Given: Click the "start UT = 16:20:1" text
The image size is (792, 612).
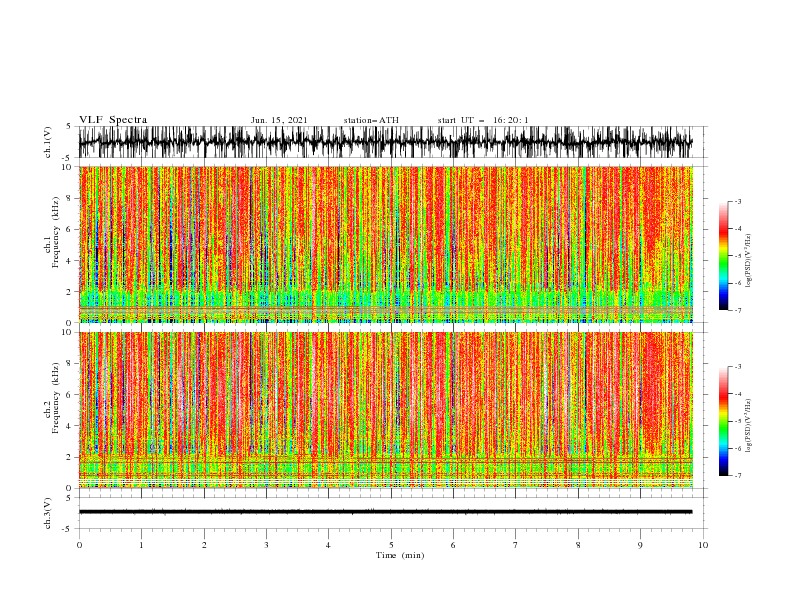Looking at the screenshot, I should [x=483, y=120].
